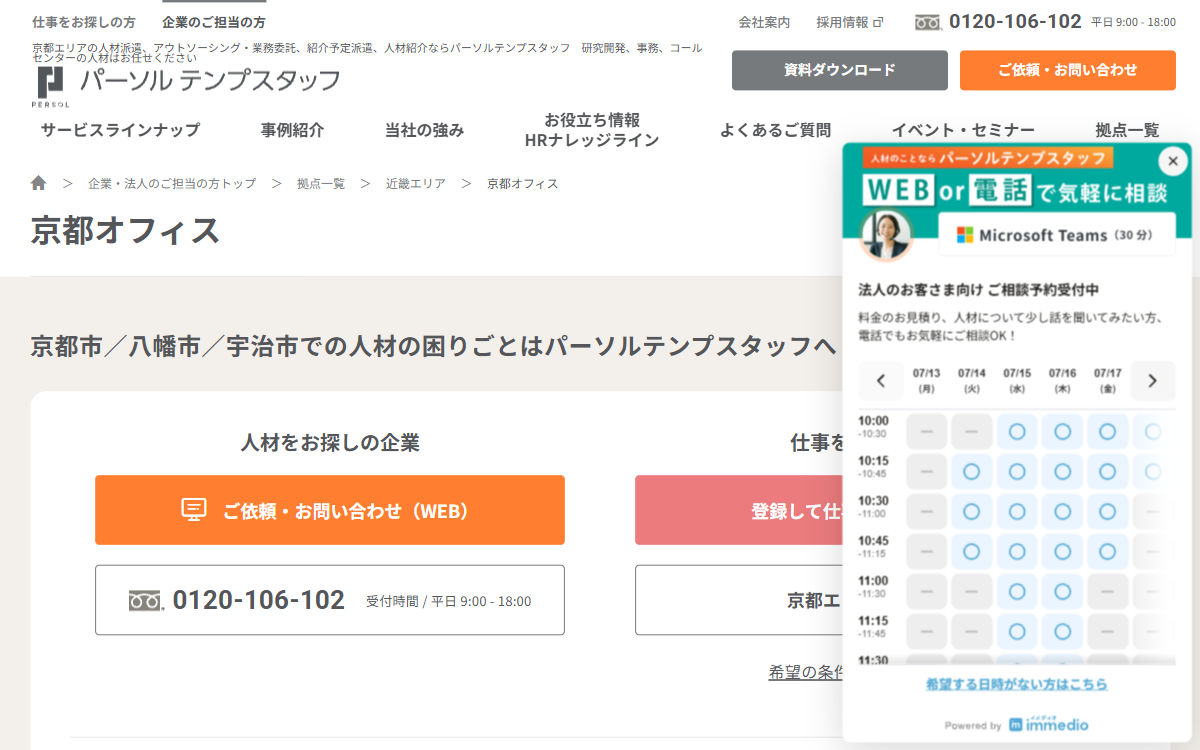This screenshot has width=1200, height=750.
Task: Select 07/15 11:00 available slot
Action: click(1017, 592)
